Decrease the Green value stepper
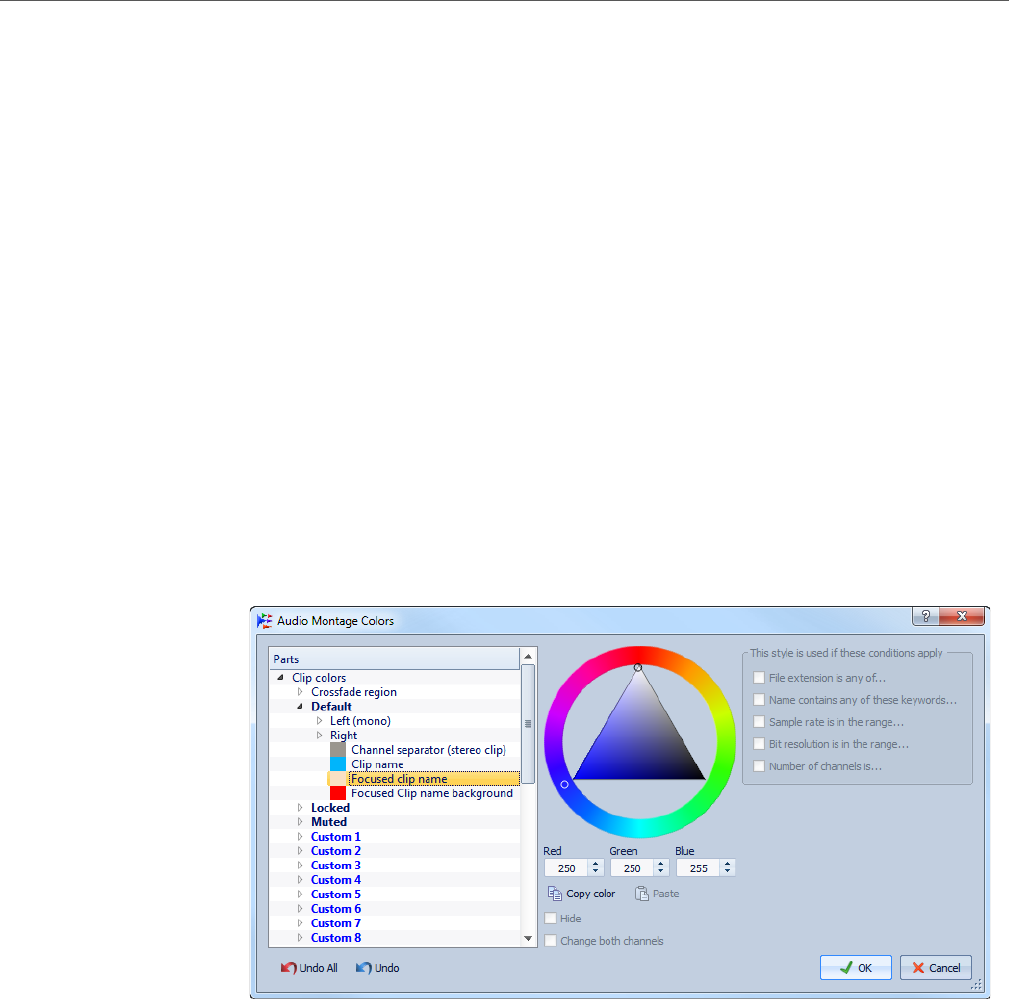The width and height of the screenshot is (1009, 999). click(x=661, y=872)
